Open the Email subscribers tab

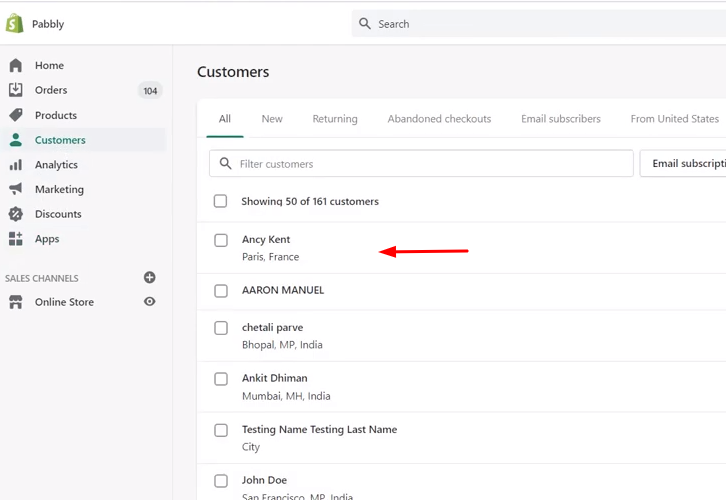click(561, 119)
